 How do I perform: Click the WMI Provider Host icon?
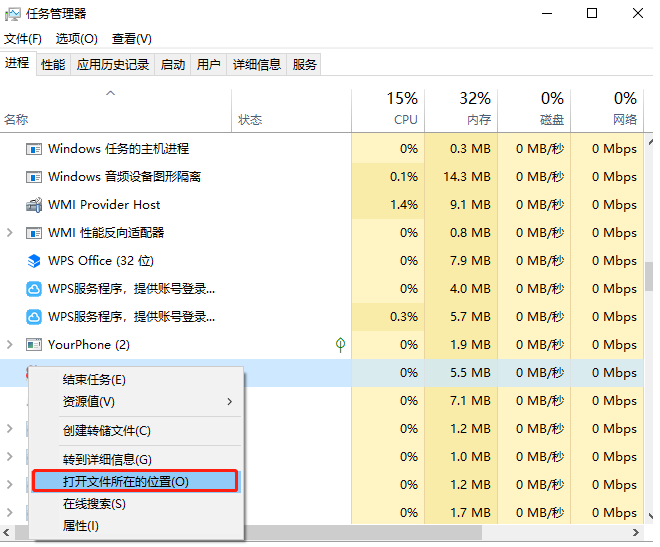click(32, 205)
